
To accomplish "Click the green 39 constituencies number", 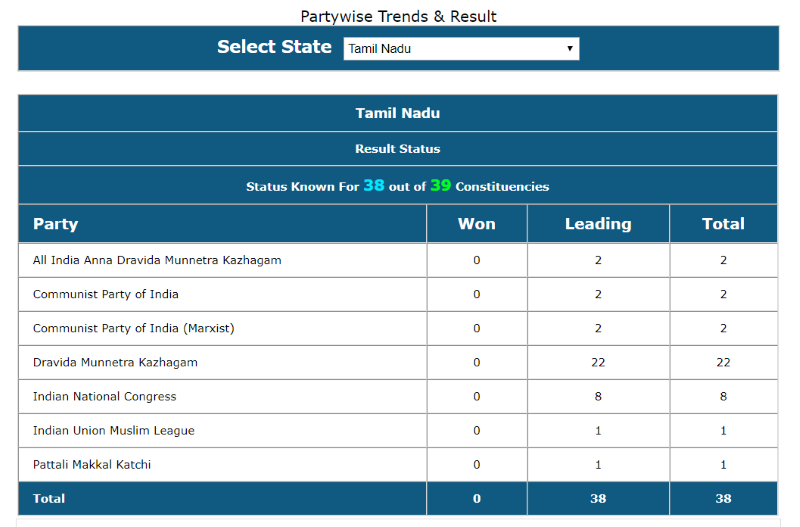I will [440, 186].
